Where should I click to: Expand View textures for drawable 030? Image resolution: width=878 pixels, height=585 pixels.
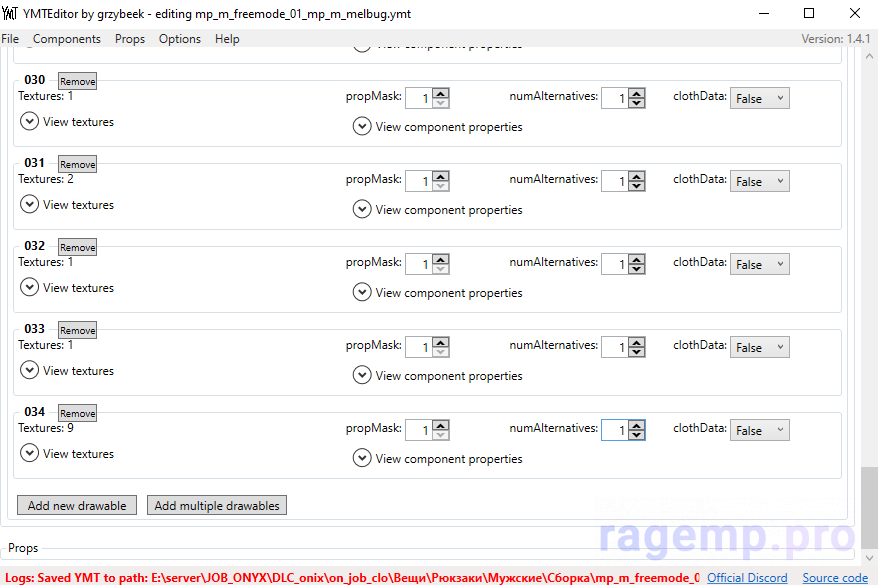30,122
